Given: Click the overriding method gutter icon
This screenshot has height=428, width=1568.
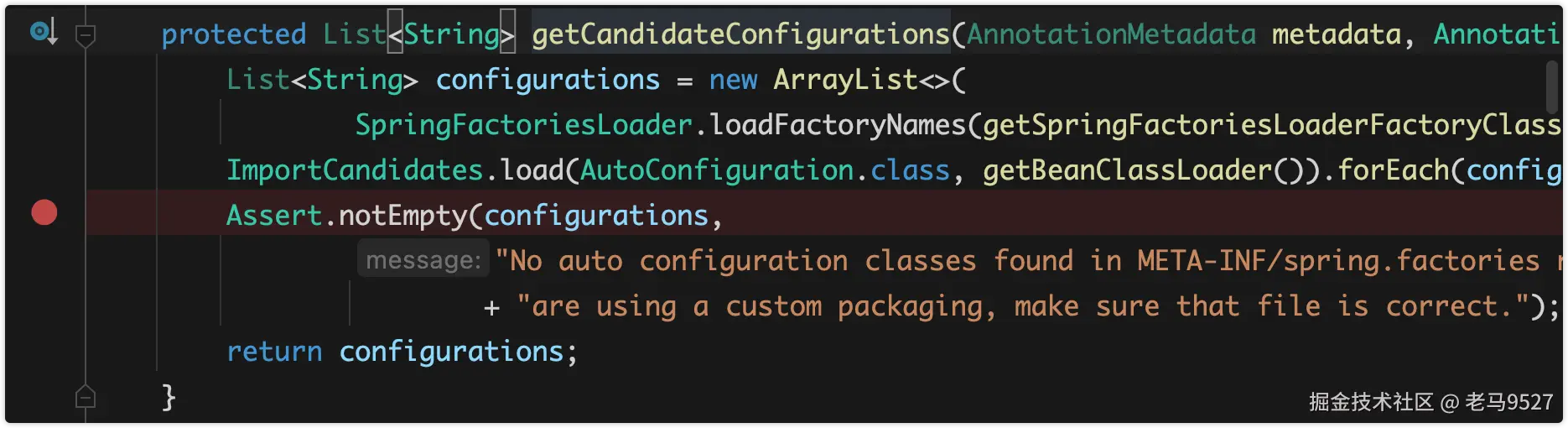Looking at the screenshot, I should point(43,32).
